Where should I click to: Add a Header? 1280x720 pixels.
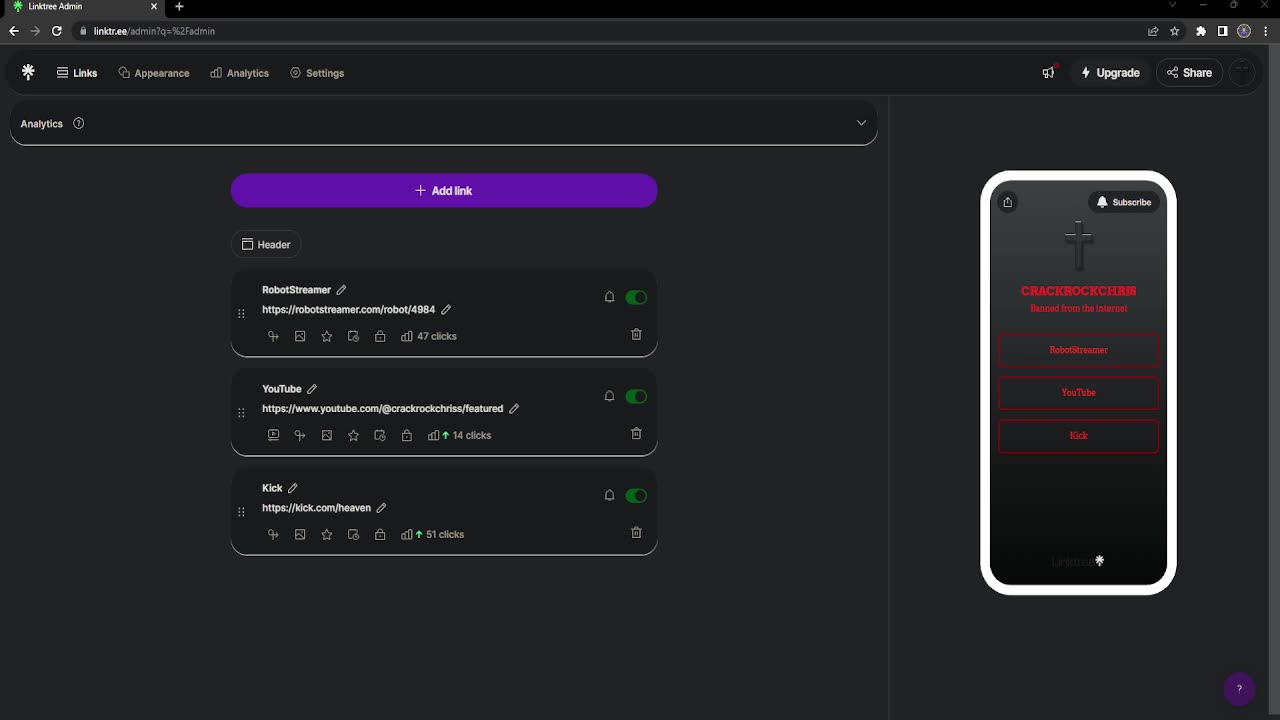pos(266,245)
